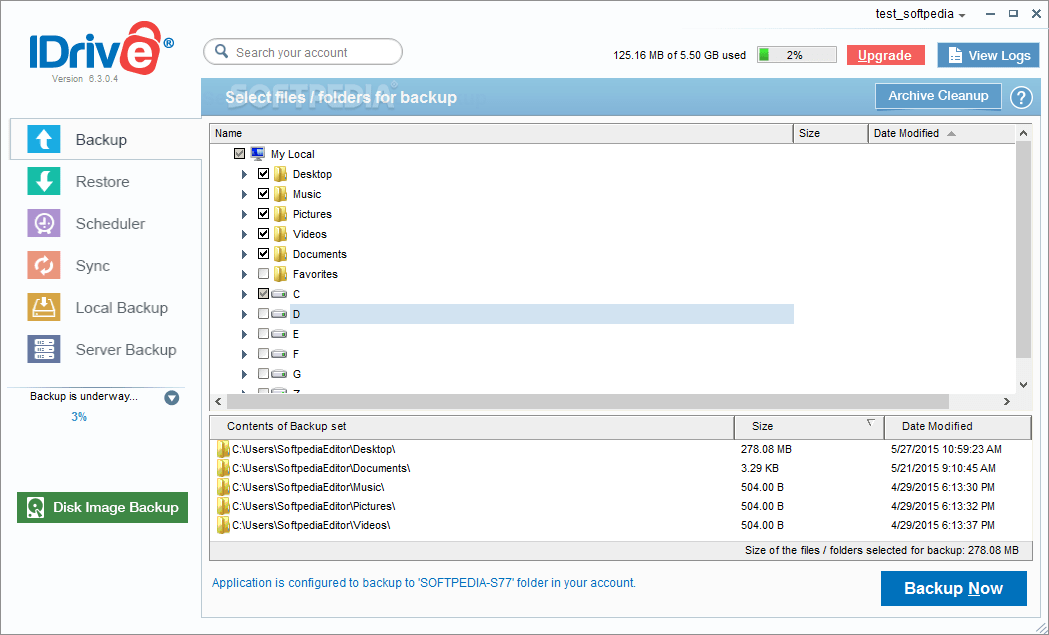The image size is (1049, 635).
Task: Click the Server Backup icon
Action: click(43, 349)
